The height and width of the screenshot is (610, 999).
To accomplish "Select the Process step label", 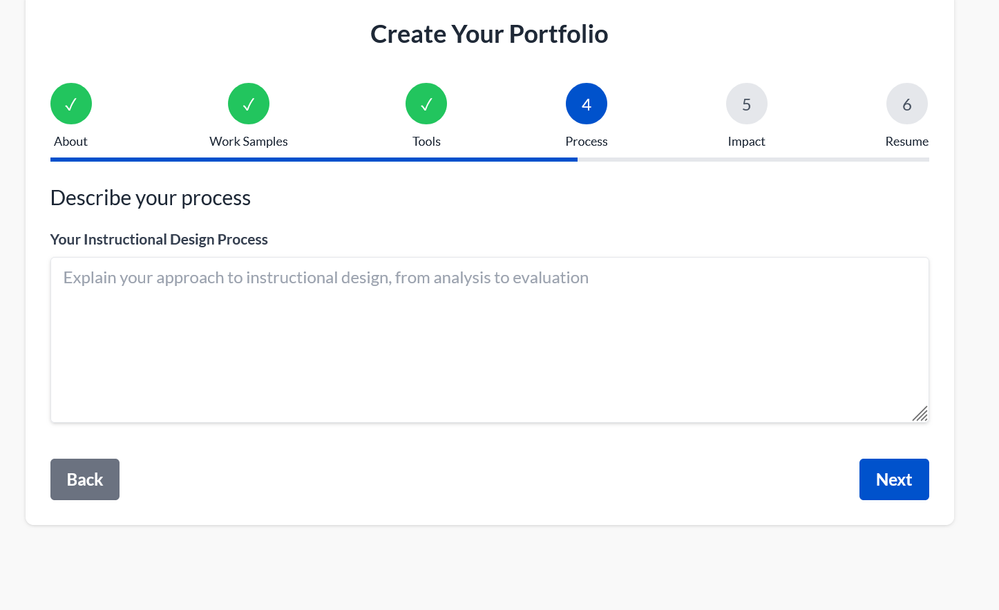I will click(x=586, y=141).
